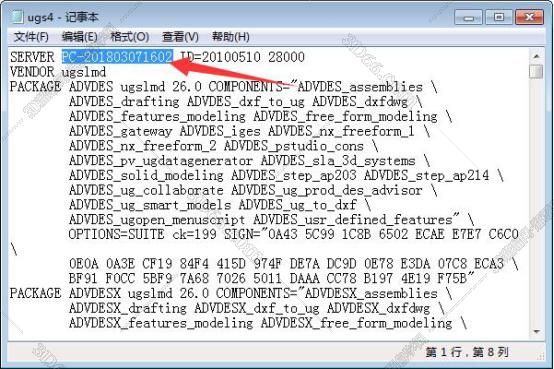Open the 文件(F) menu
Image resolution: width=554 pixels, height=369 pixels.
31,36
